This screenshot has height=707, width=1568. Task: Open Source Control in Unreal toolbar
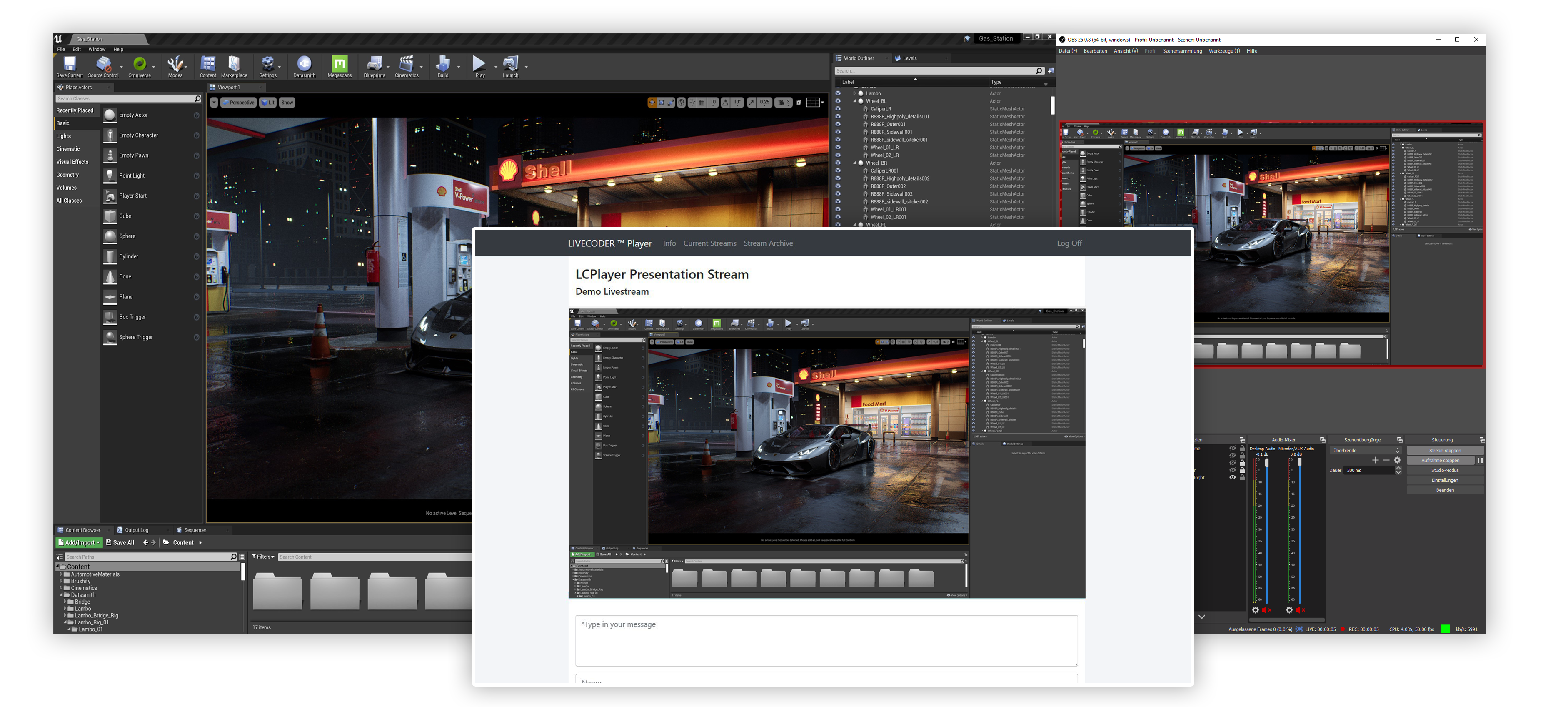pos(103,67)
